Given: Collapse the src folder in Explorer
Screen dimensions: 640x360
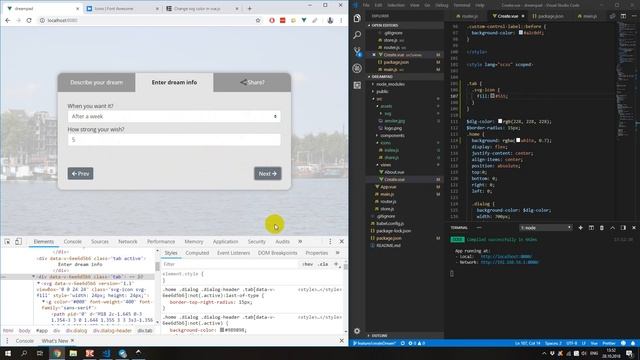Looking at the screenshot, I should [379, 99].
